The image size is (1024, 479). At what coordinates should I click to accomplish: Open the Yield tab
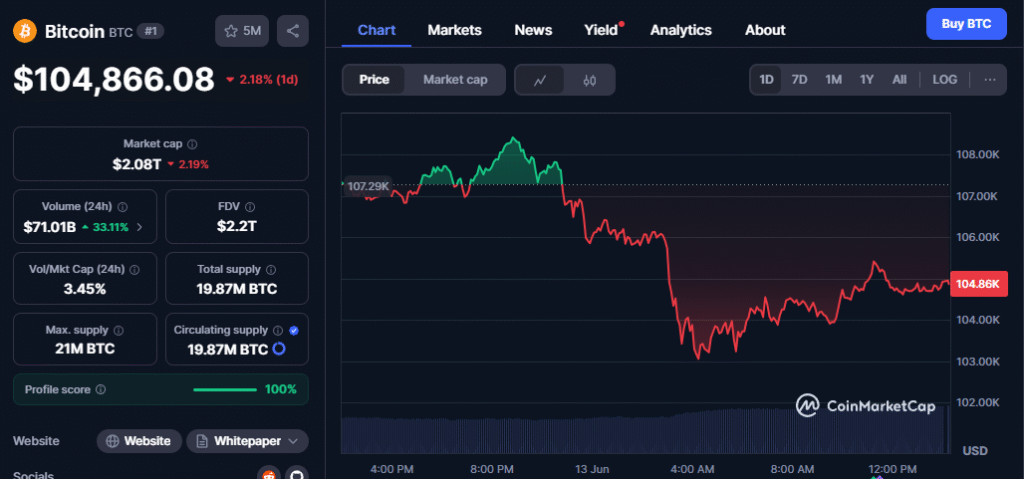601,30
